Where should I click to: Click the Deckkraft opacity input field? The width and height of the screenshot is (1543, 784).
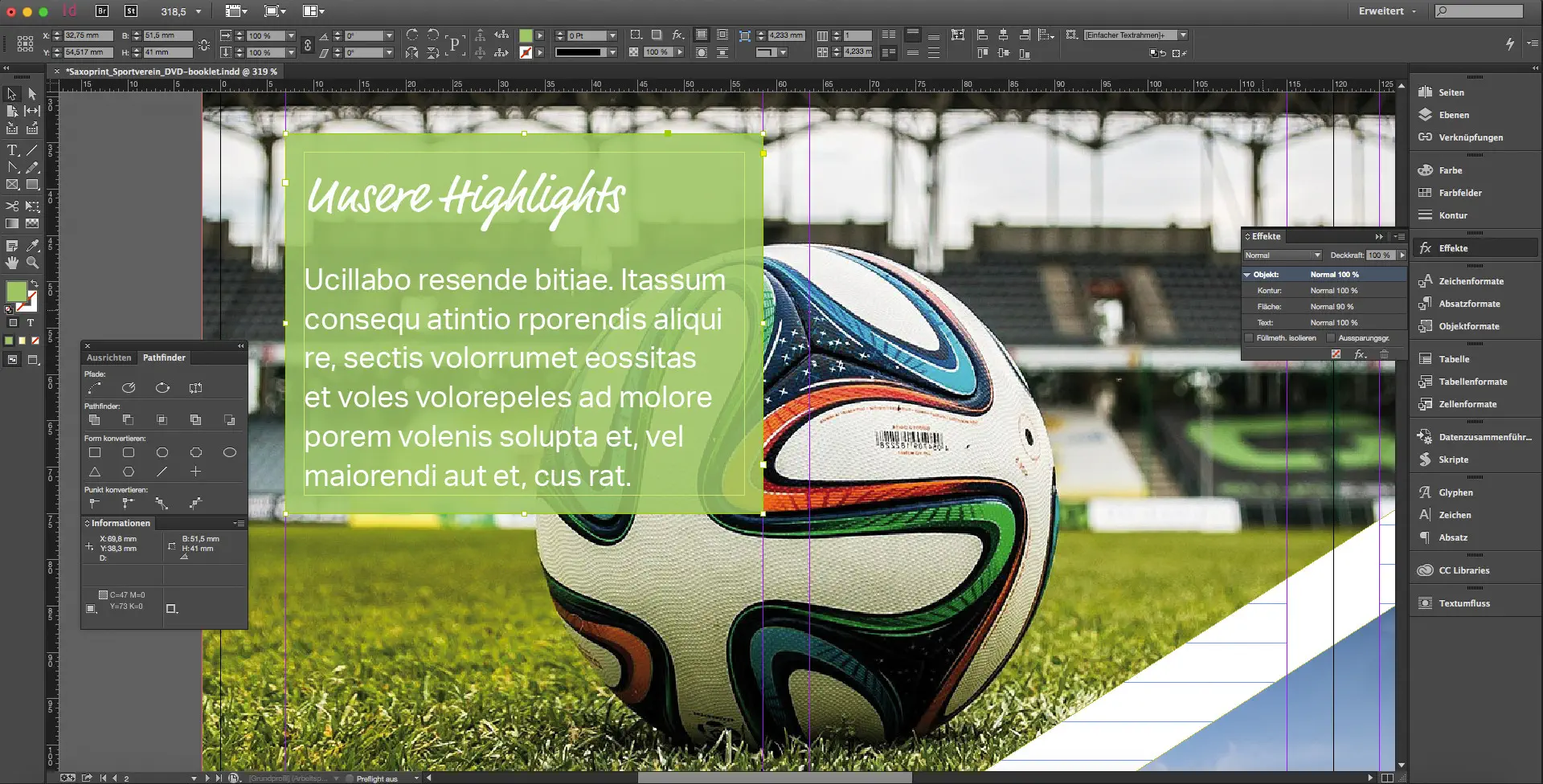coord(1380,255)
